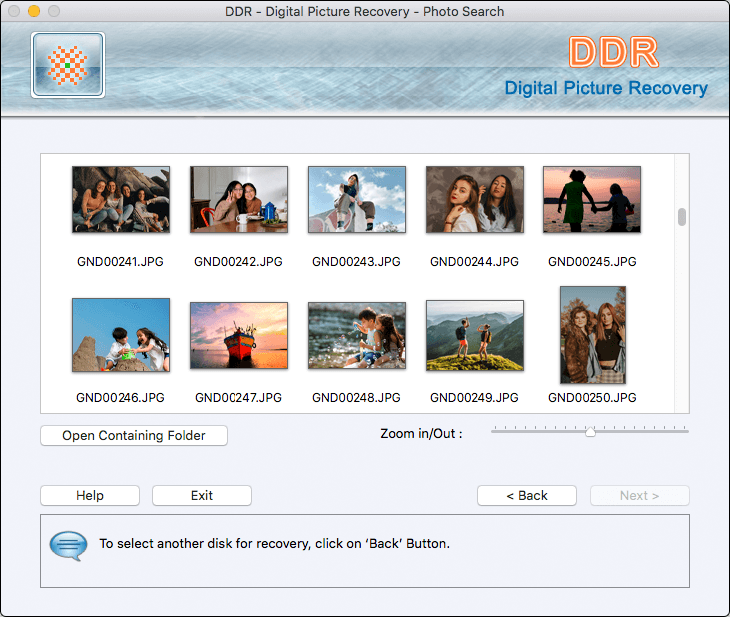Click the orange DDR brand logo text
The image size is (730, 617).
pos(614,52)
